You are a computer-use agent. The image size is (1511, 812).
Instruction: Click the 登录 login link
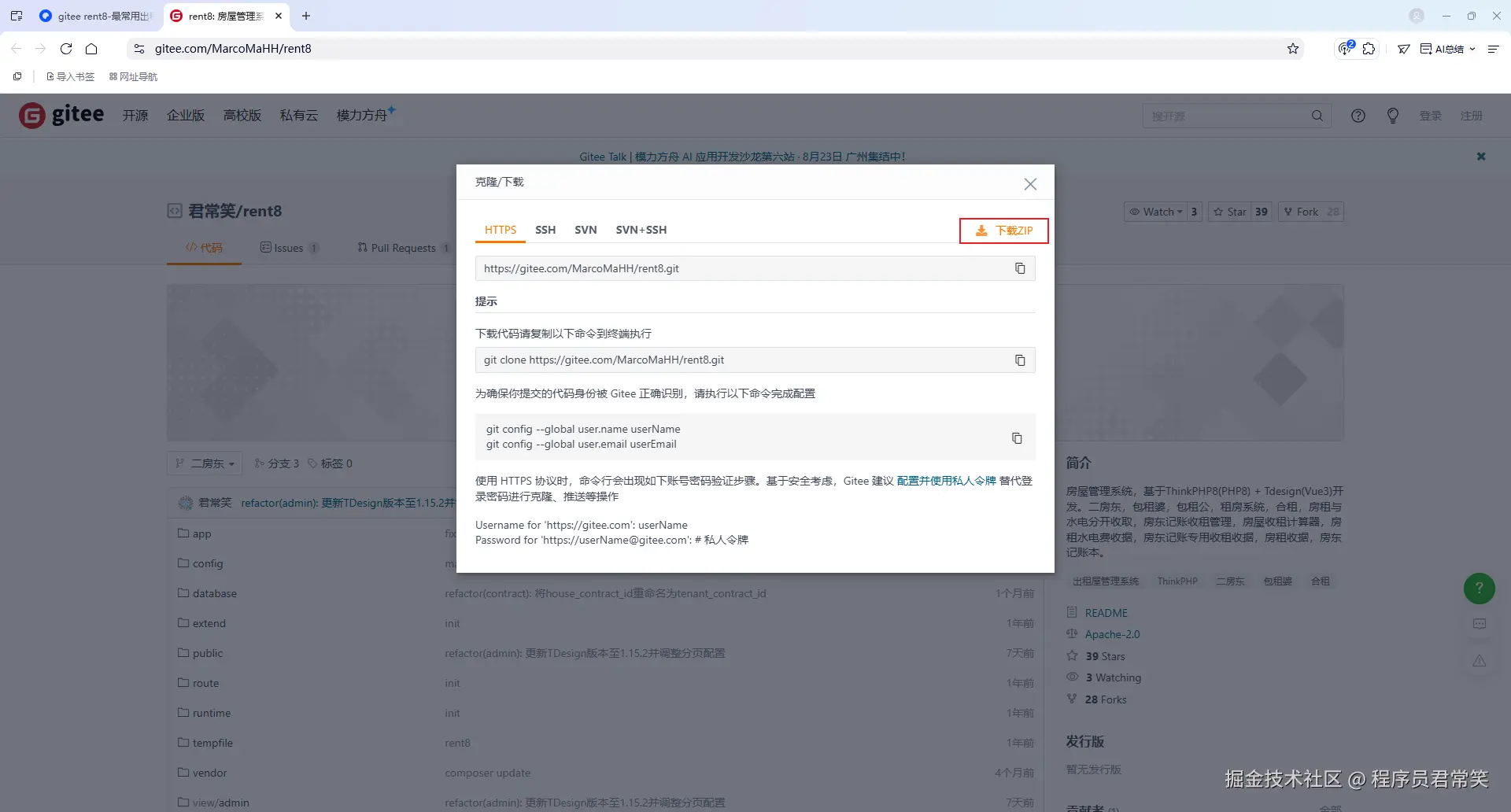tap(1431, 116)
